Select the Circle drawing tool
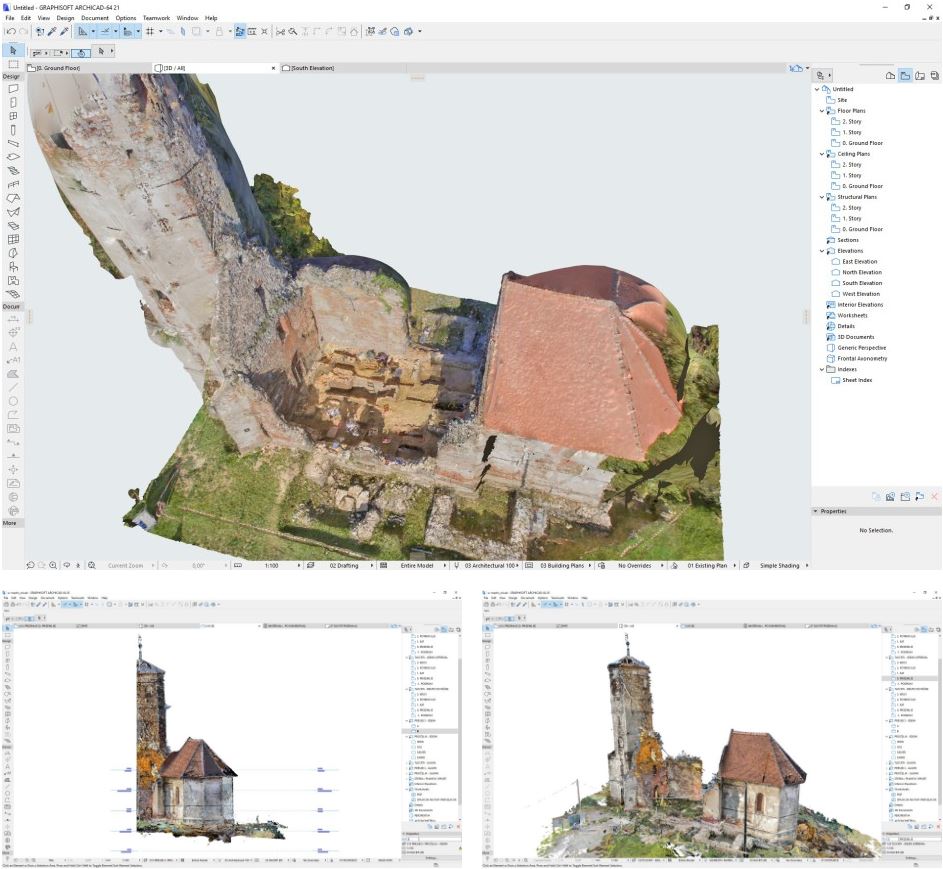This screenshot has width=943, height=869. (13, 400)
